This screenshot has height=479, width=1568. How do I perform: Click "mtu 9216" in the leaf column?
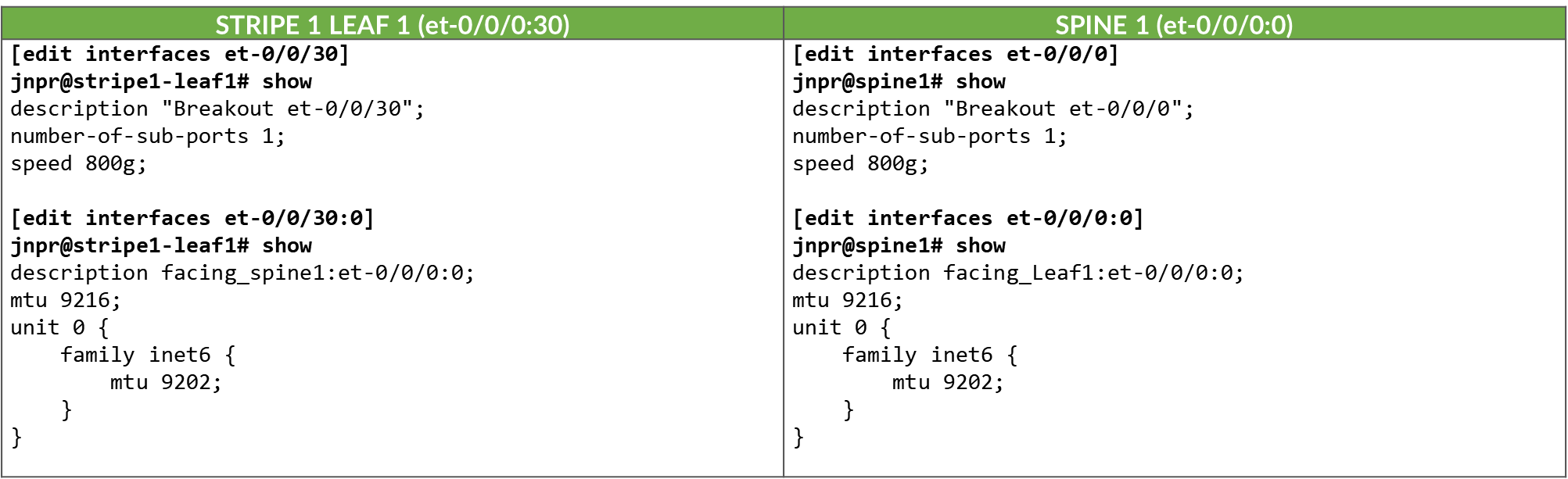pyautogui.click(x=66, y=300)
